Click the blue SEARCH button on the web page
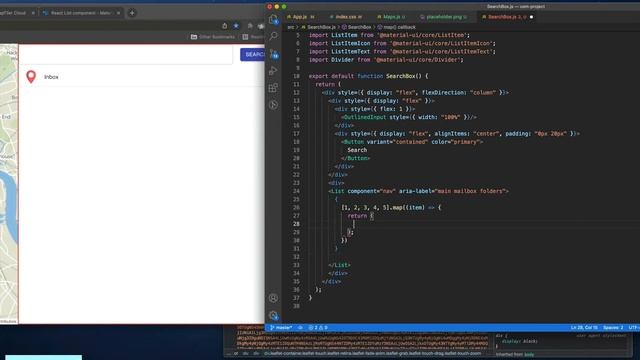Screen dimensions: 640x360 (x=252, y=54)
